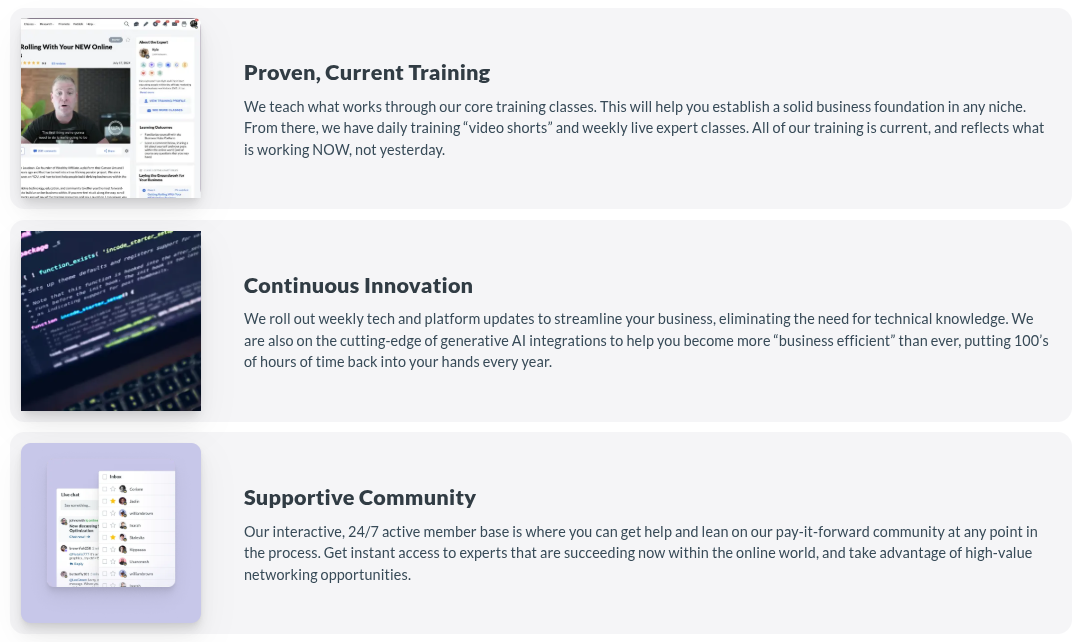
Task: Click the View Training Profile button
Action: 165,100
